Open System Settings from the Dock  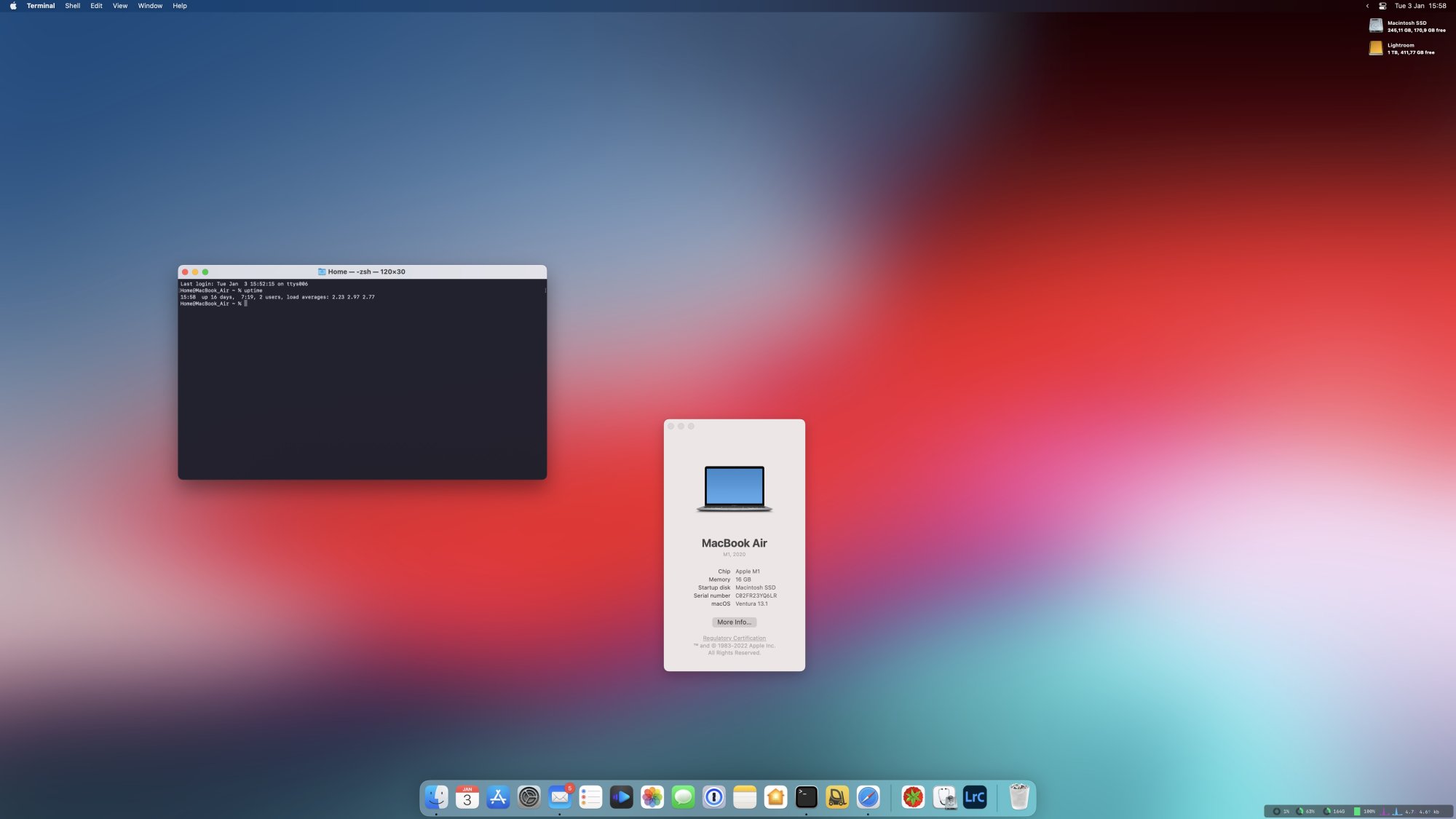pos(529,797)
